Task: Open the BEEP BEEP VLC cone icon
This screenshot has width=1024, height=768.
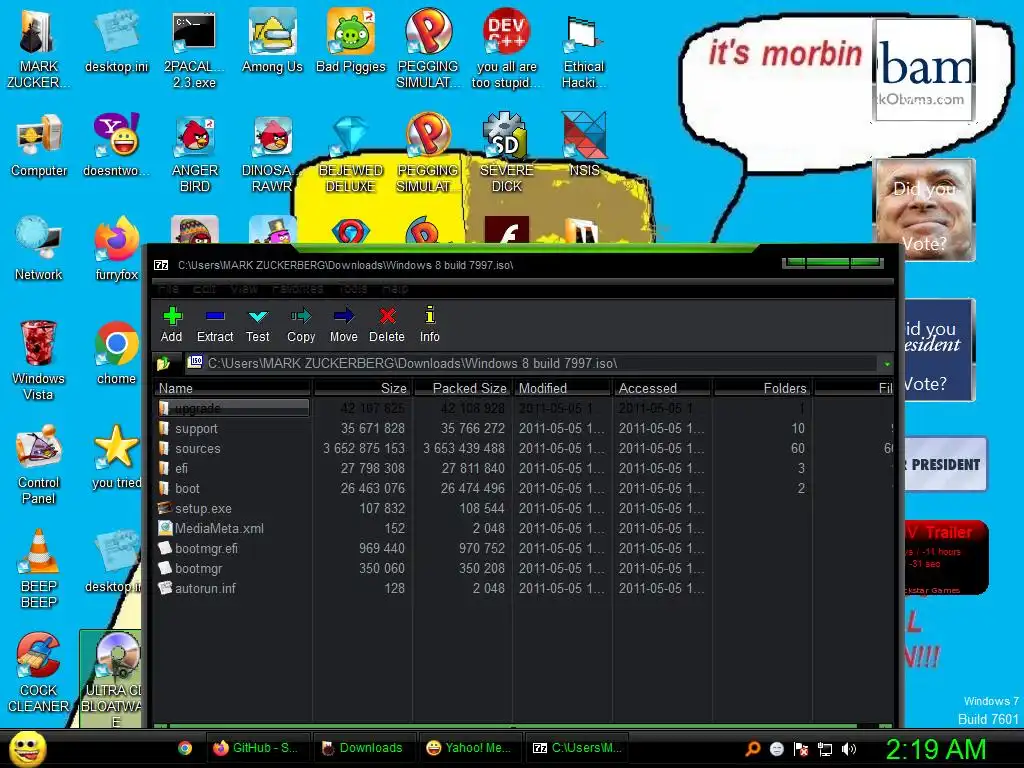Action: click(x=39, y=568)
